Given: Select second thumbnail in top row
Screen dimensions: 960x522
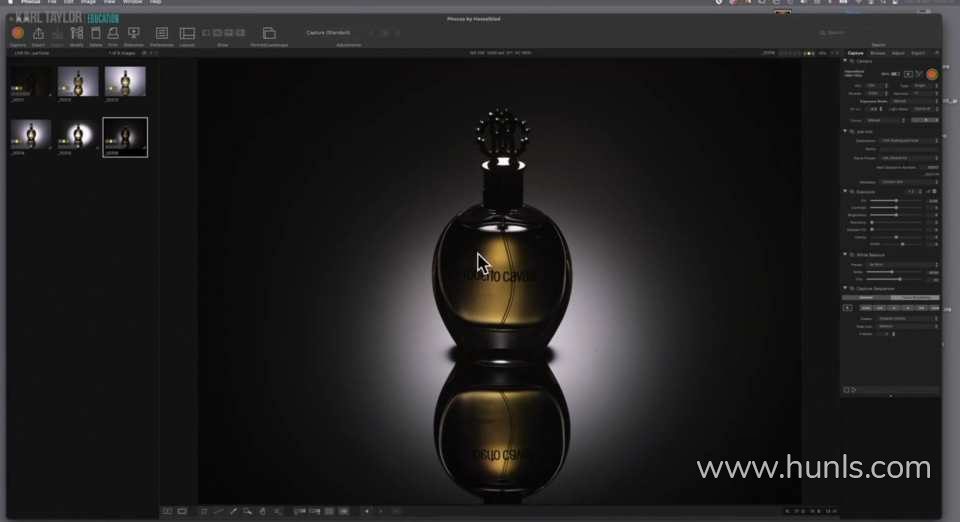Looking at the screenshot, I should (78, 81).
